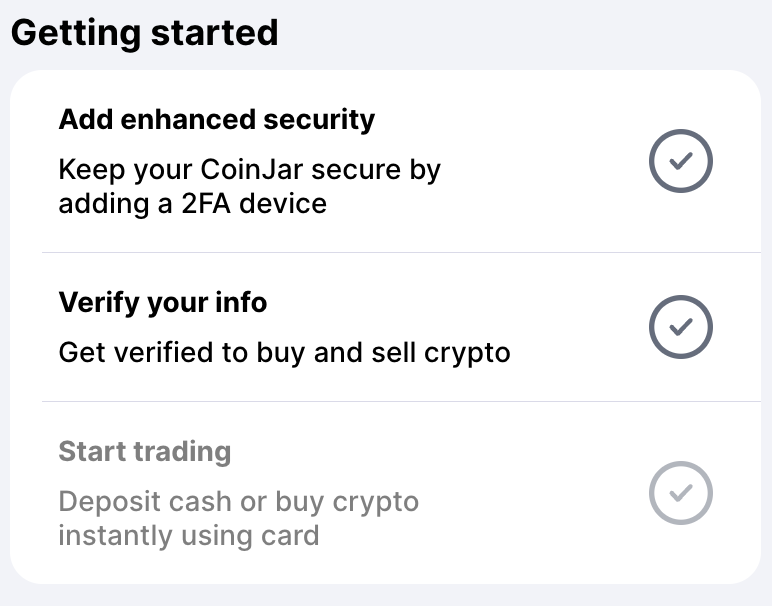The image size is (772, 606).
Task: Select the checkmark icon next to Verify your info
Action: [681, 327]
